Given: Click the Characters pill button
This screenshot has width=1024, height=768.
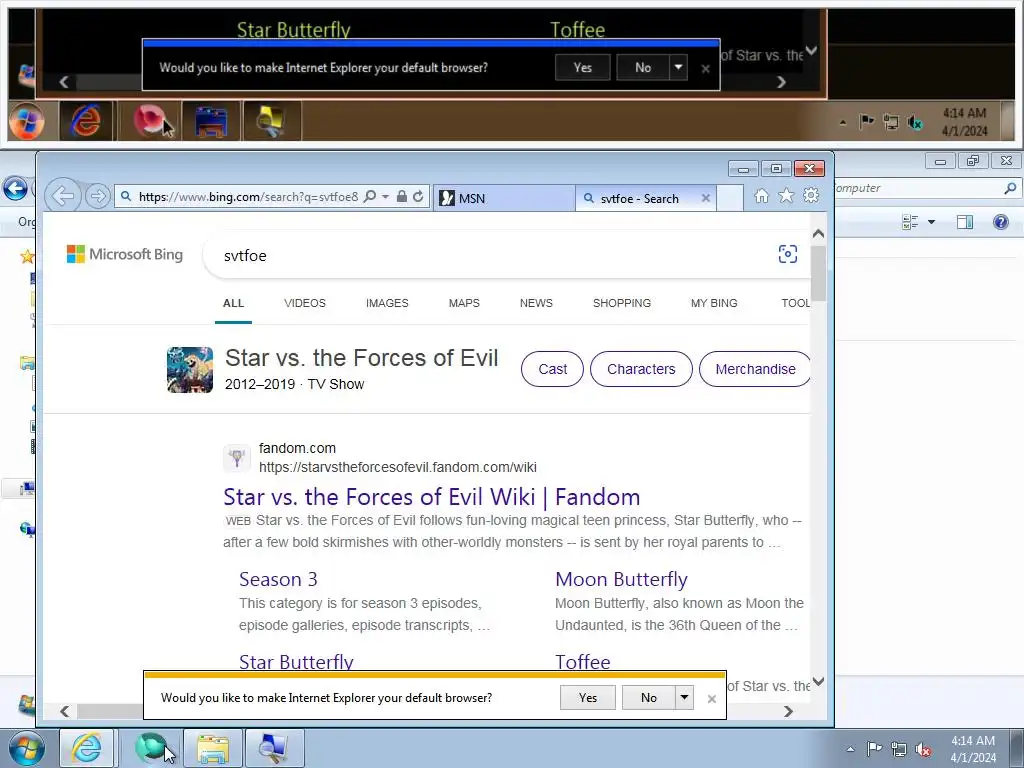Looking at the screenshot, I should [641, 369].
